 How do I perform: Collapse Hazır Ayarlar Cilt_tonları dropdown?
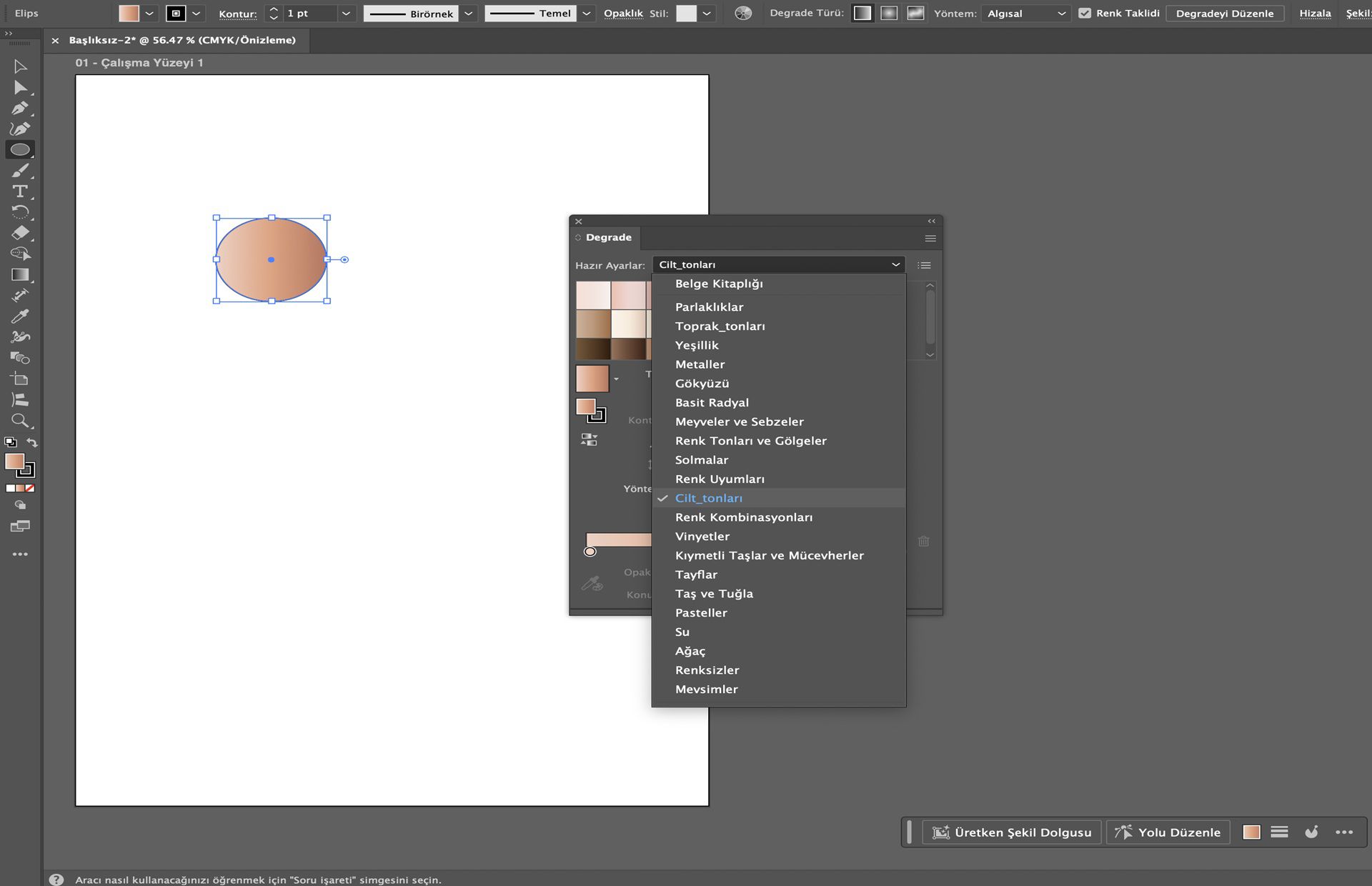[895, 264]
